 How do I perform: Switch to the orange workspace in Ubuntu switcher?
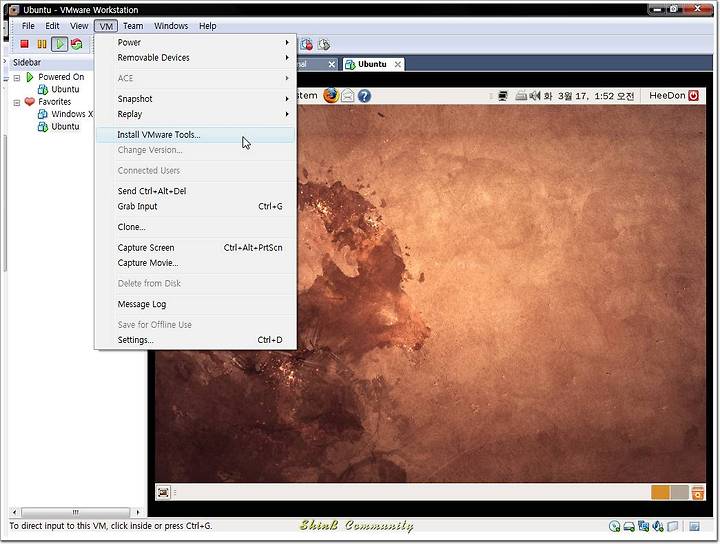point(660,493)
